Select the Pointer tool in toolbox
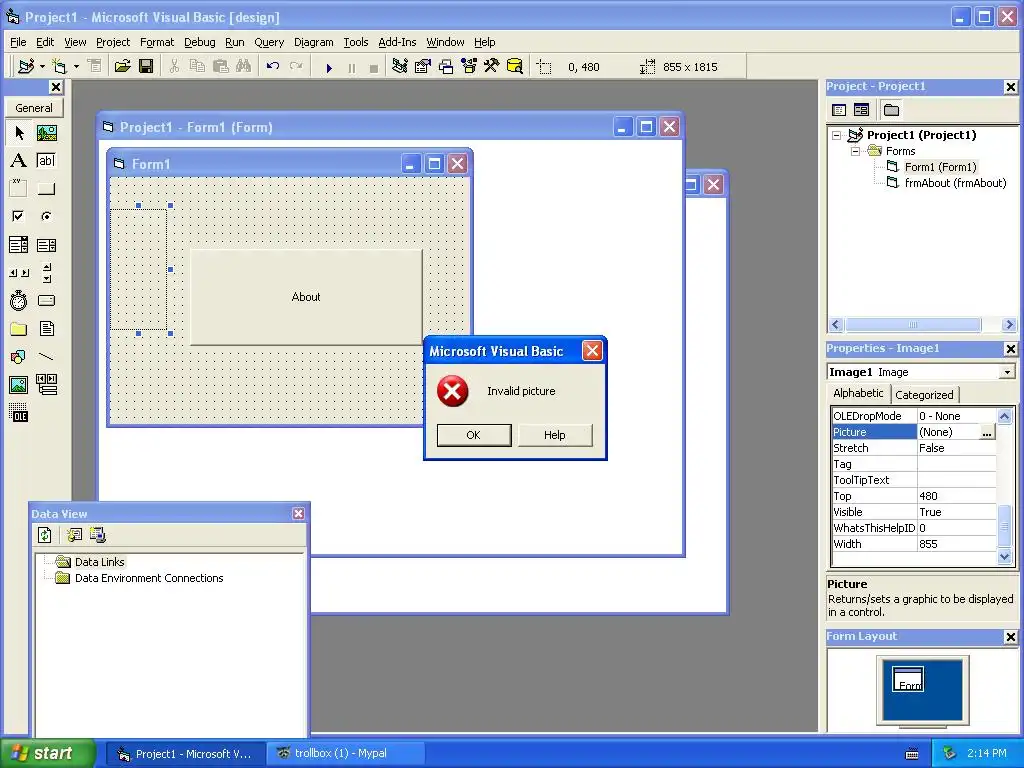 coord(19,133)
